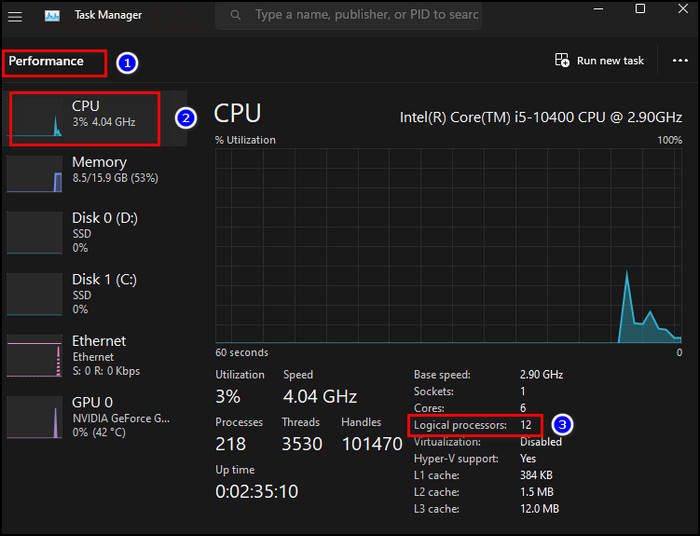Click the Base speed 2.90 GHz value
700x536 pixels.
point(541,374)
